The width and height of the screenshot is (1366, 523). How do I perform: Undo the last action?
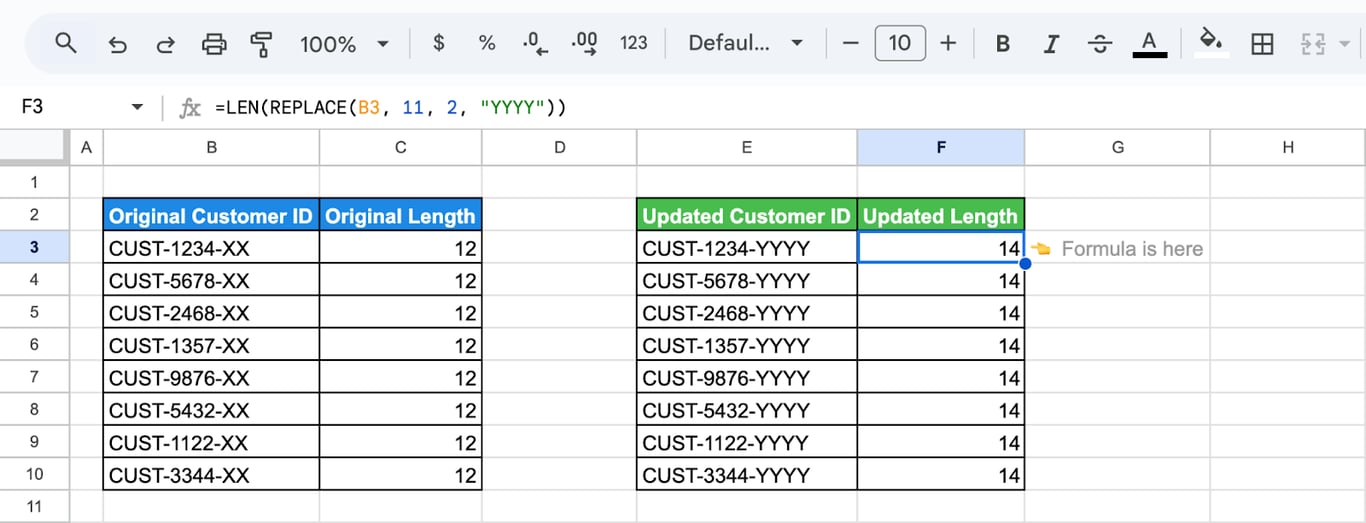point(118,44)
